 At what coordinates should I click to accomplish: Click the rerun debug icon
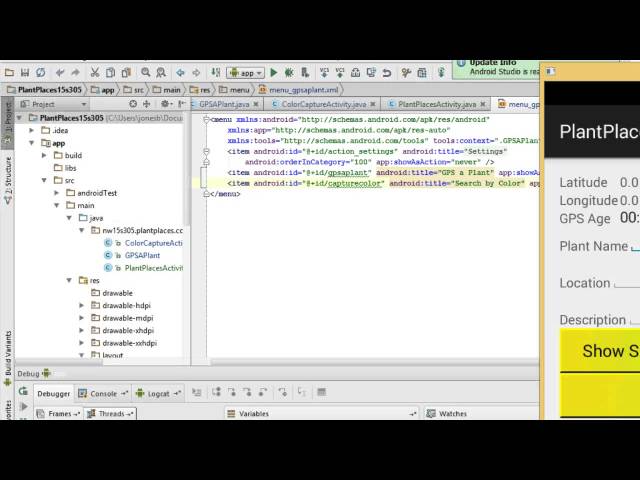(23, 391)
